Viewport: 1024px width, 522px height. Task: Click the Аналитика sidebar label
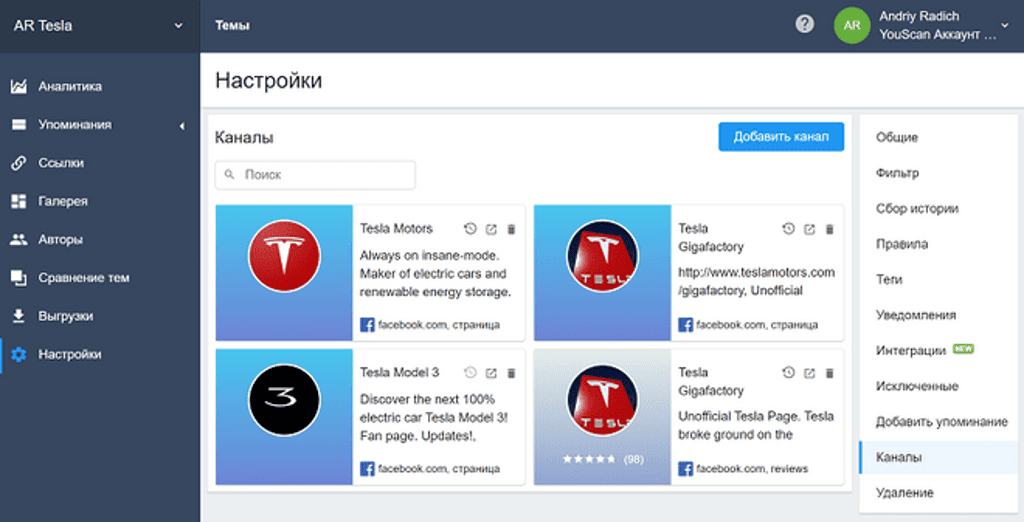pyautogui.click(x=70, y=86)
